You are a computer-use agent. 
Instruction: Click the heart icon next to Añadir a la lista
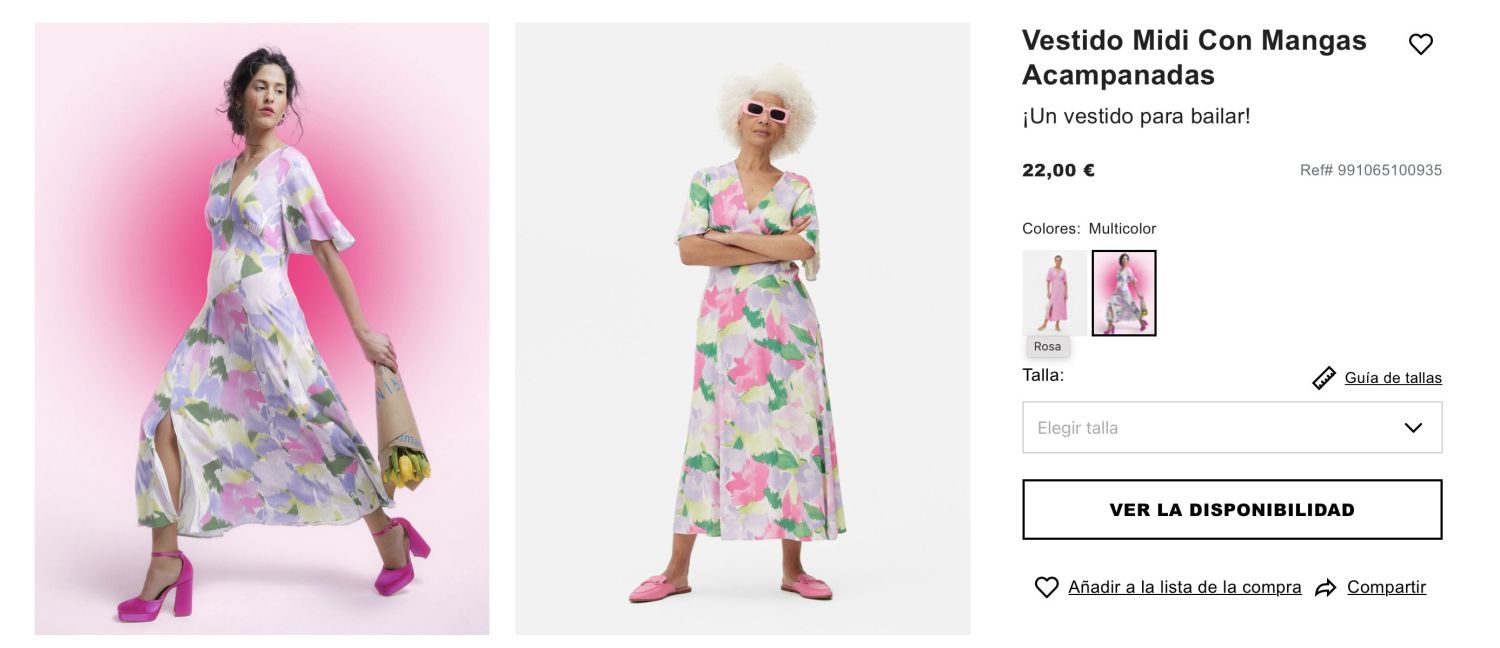[x=1046, y=587]
